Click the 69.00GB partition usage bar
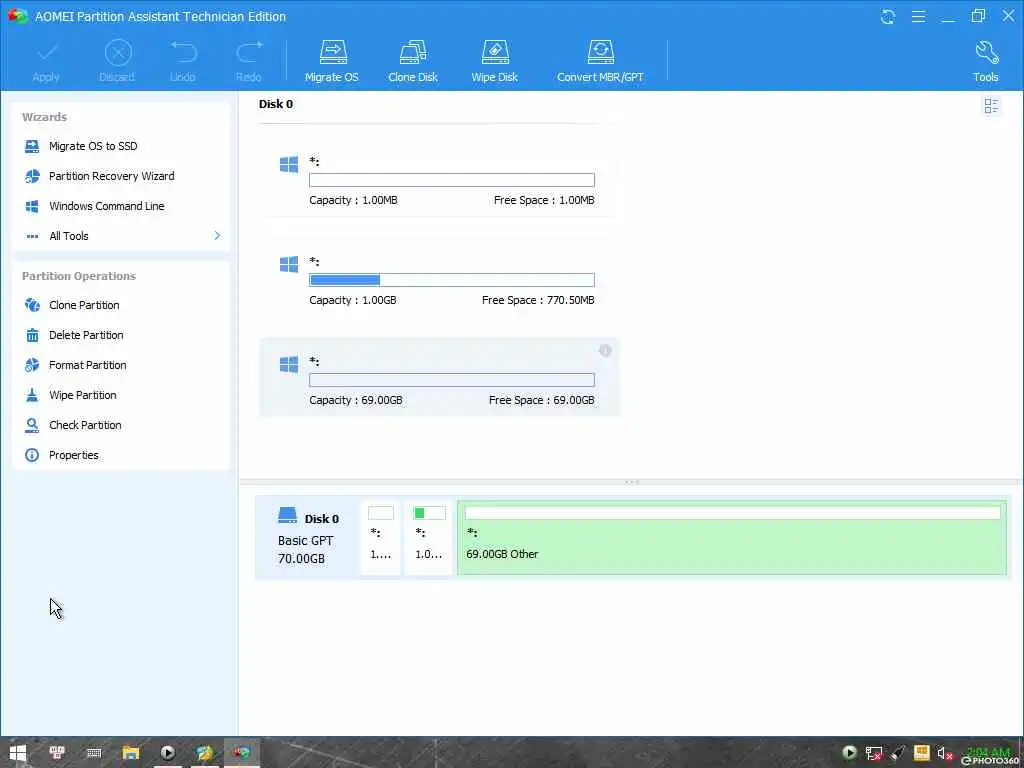The image size is (1024, 768). tap(452, 380)
